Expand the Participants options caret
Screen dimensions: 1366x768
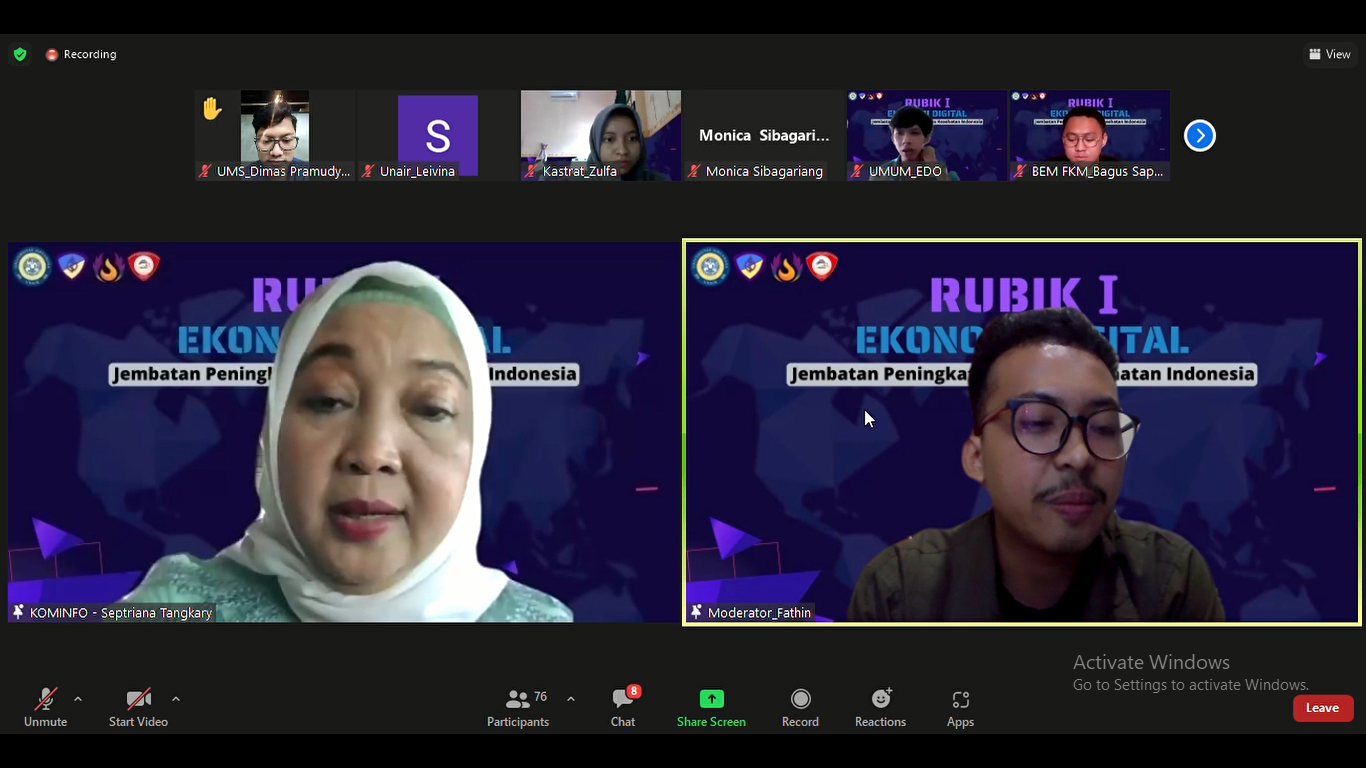point(571,699)
